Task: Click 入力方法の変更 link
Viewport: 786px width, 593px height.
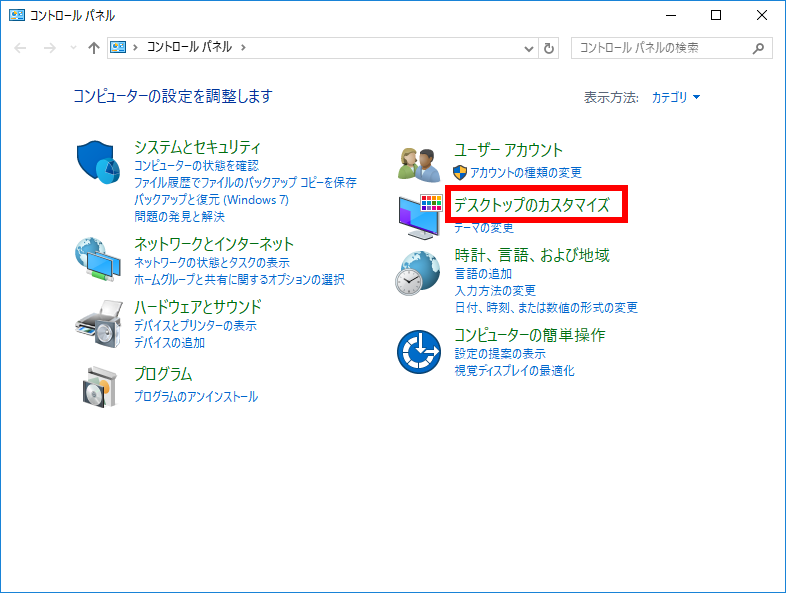Action: click(x=495, y=291)
